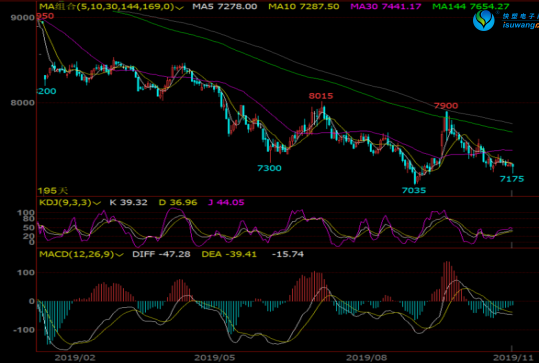
Task: Click the 195天 period label
Action: 53,191
